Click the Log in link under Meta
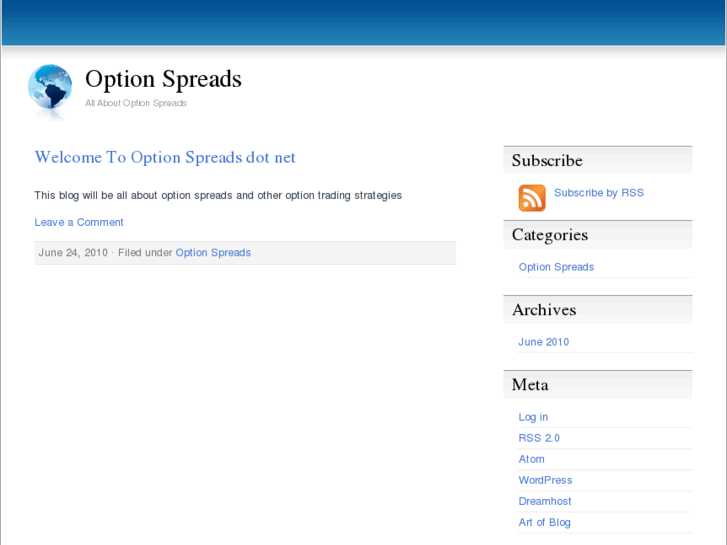727x545 pixels. pos(533,417)
